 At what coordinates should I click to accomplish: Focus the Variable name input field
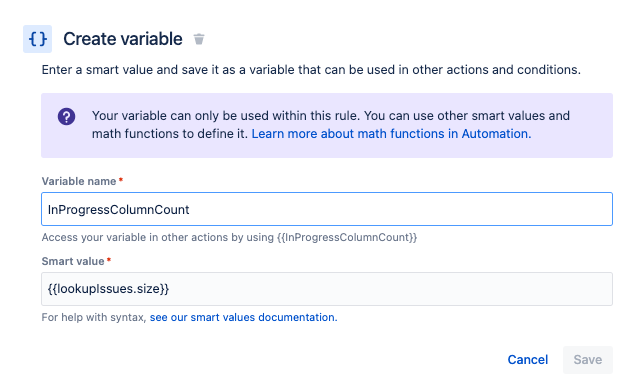click(x=327, y=209)
